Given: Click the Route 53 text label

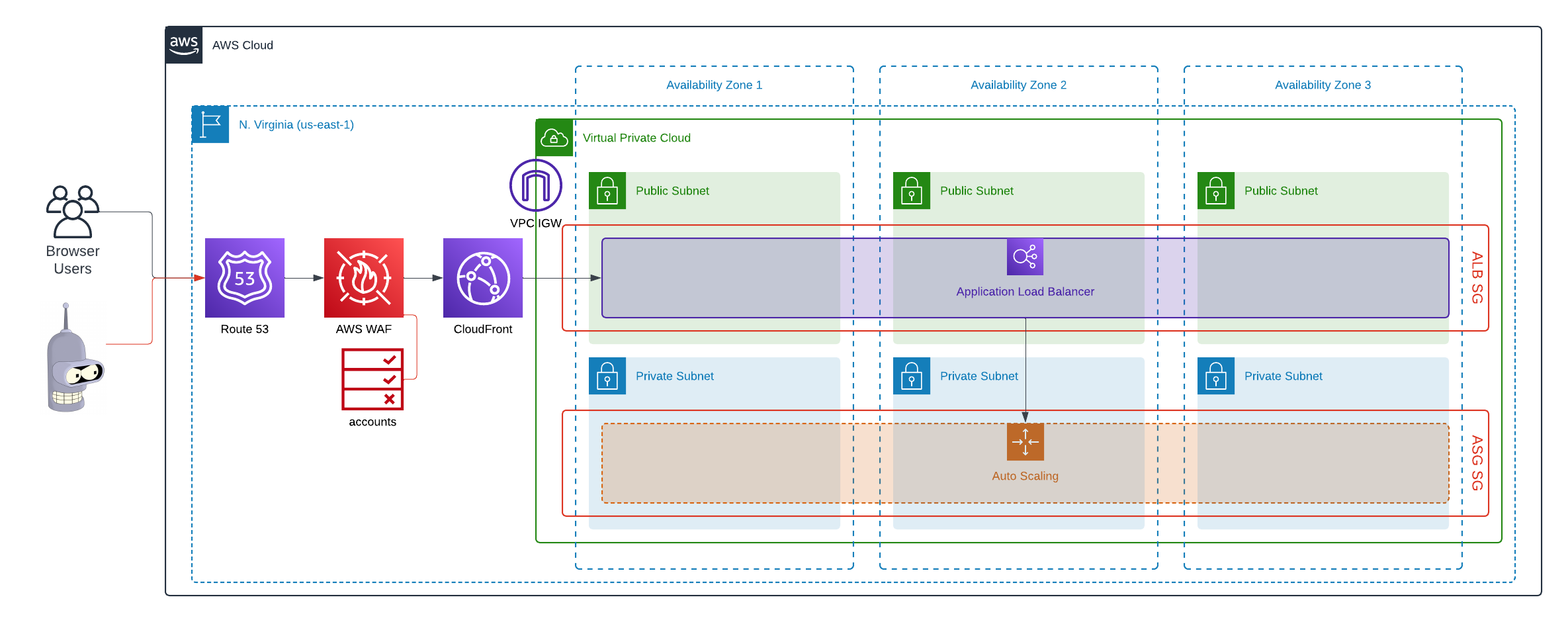Looking at the screenshot, I should 245,329.
